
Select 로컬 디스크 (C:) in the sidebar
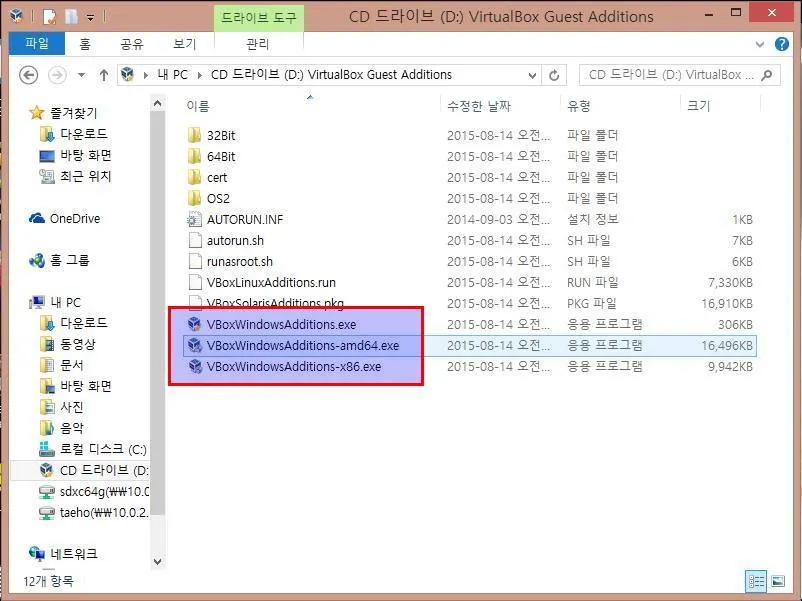88,448
